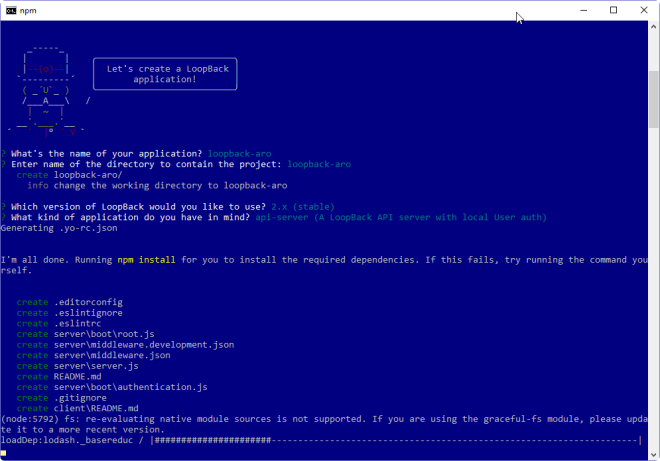This screenshot has height=461, width=660.
Task: Click the api-server application kind answer
Action: (401, 217)
